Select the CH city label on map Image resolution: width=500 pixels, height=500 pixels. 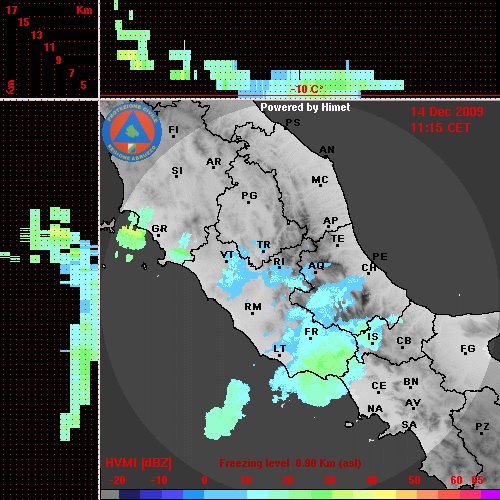(x=369, y=268)
